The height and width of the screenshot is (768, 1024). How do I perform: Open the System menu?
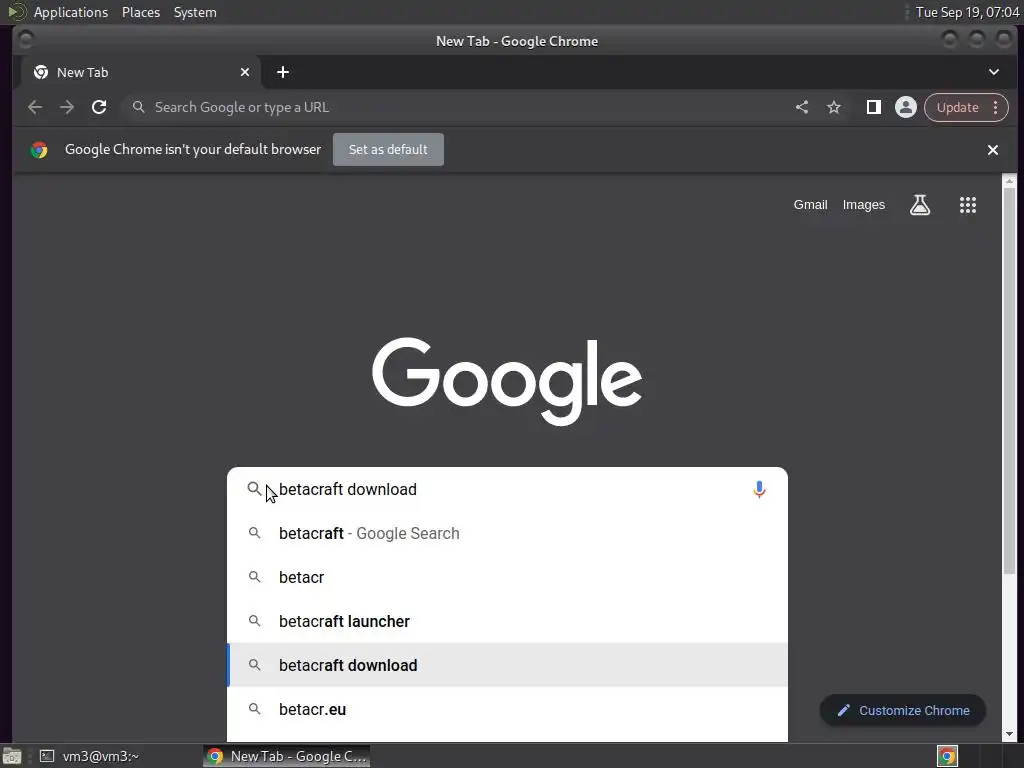click(x=195, y=12)
